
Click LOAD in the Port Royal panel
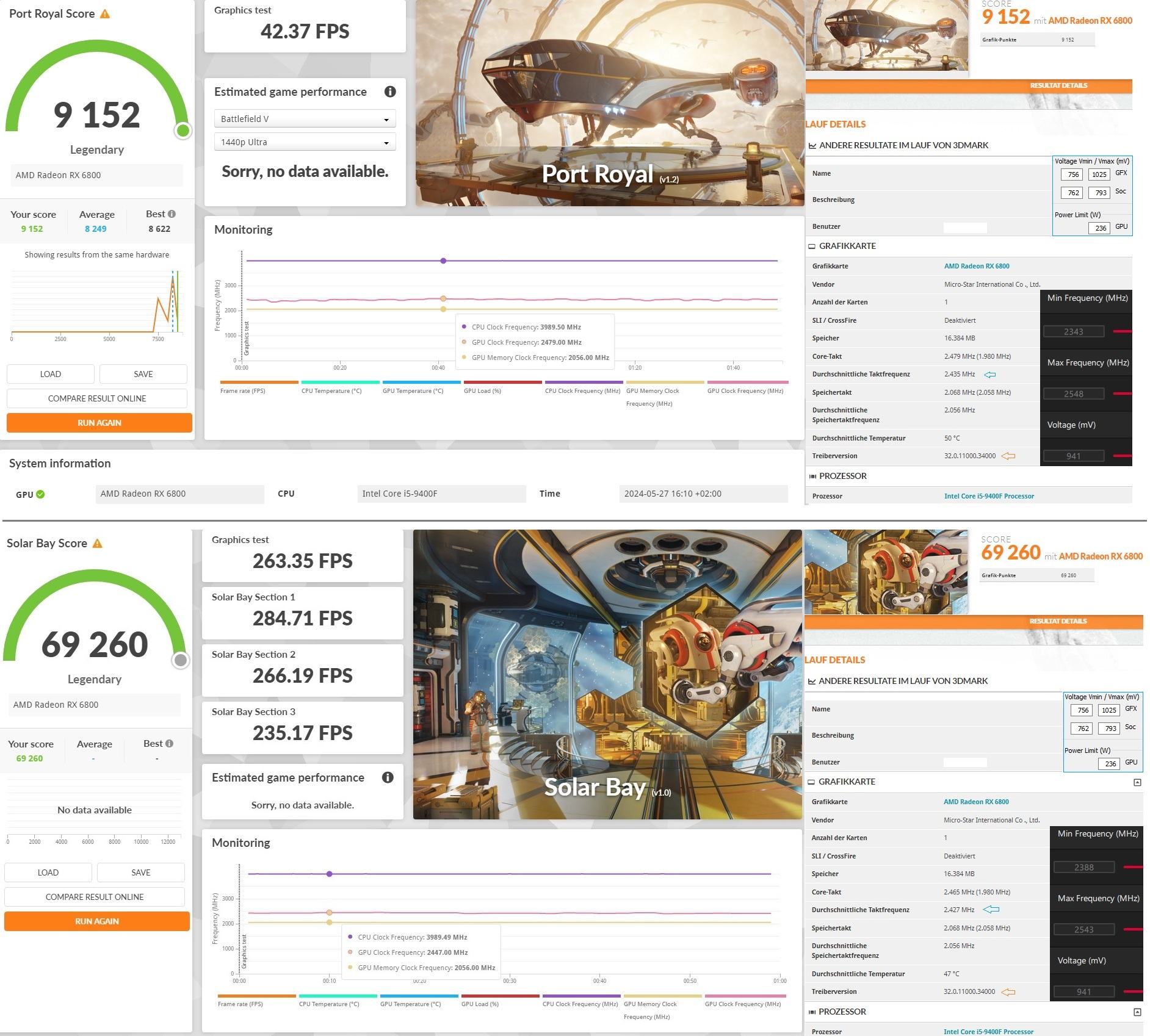pos(51,374)
